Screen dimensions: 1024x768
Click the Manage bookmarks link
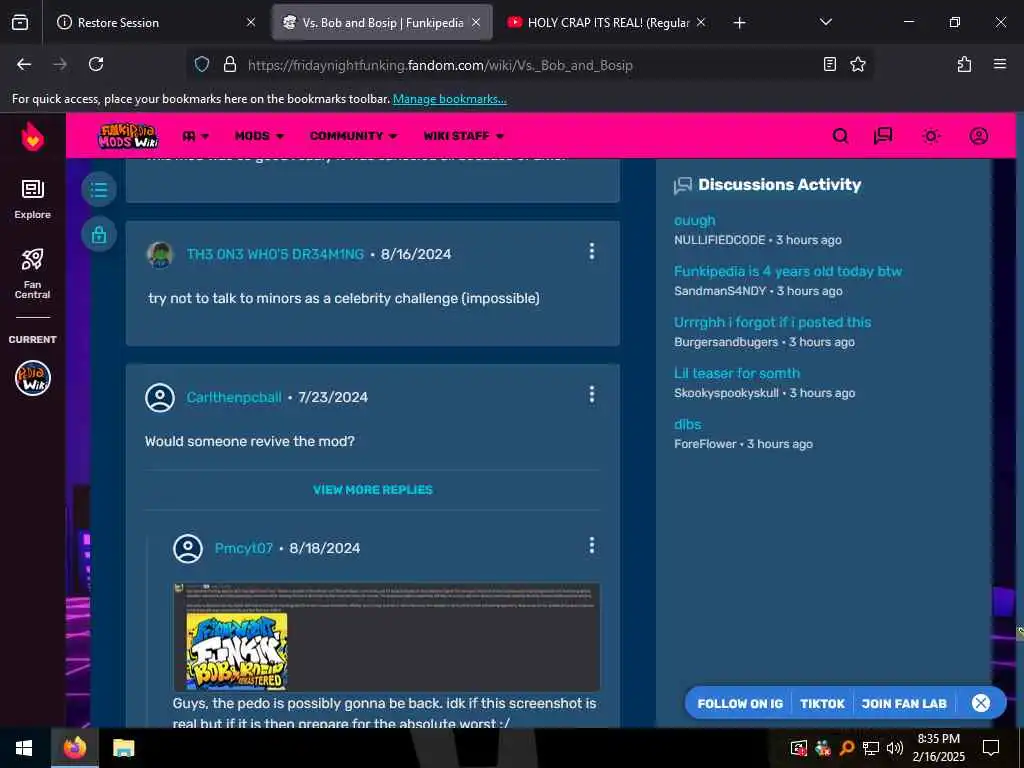point(449,99)
